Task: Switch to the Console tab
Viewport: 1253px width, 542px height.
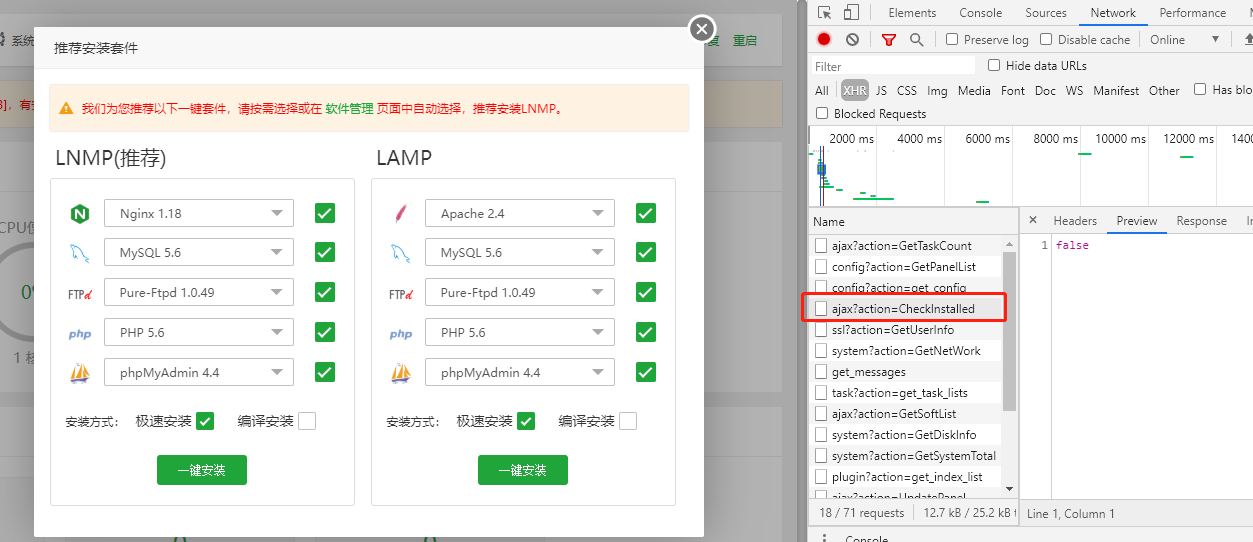Action: point(980,13)
